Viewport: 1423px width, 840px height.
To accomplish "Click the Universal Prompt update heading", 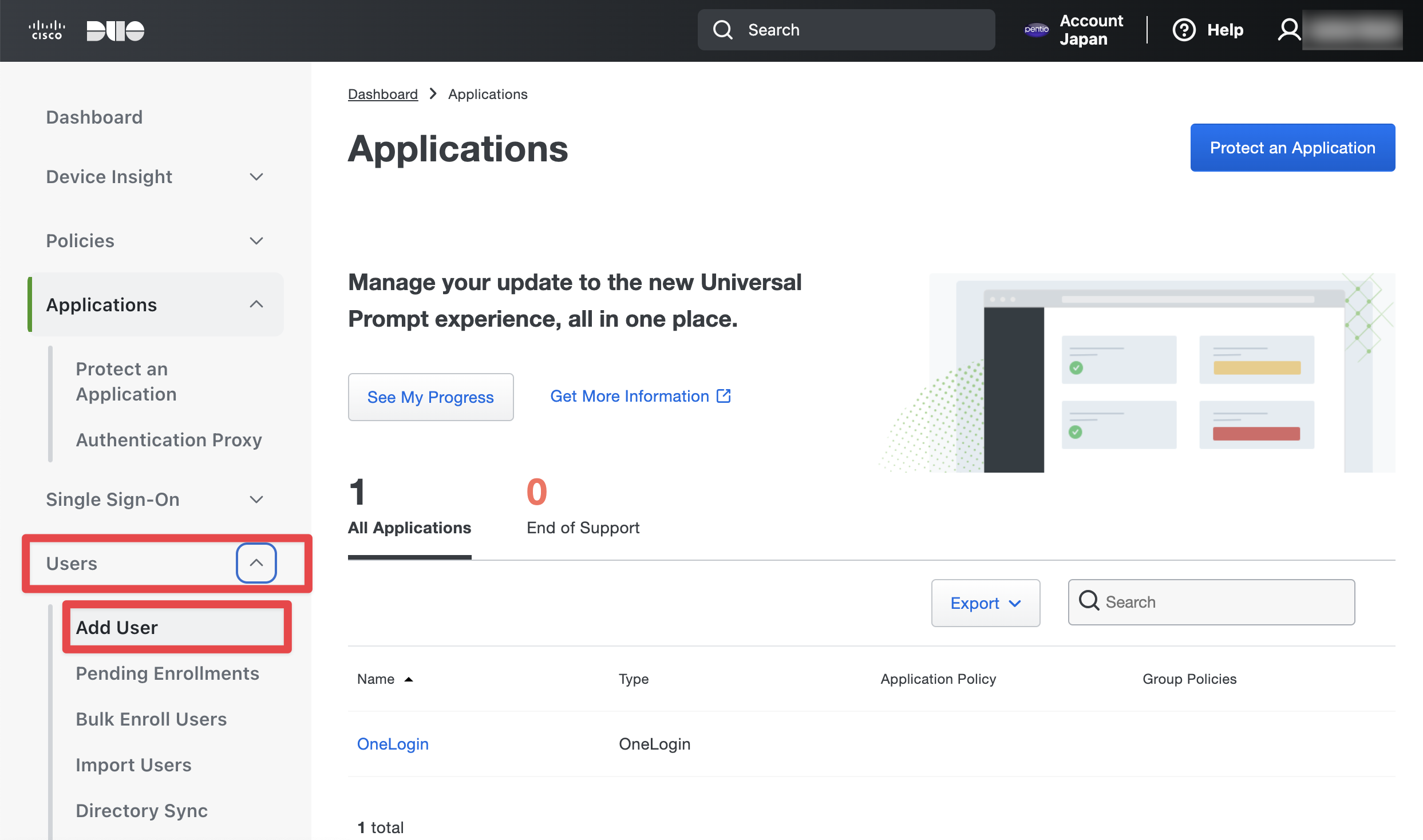I will point(575,300).
